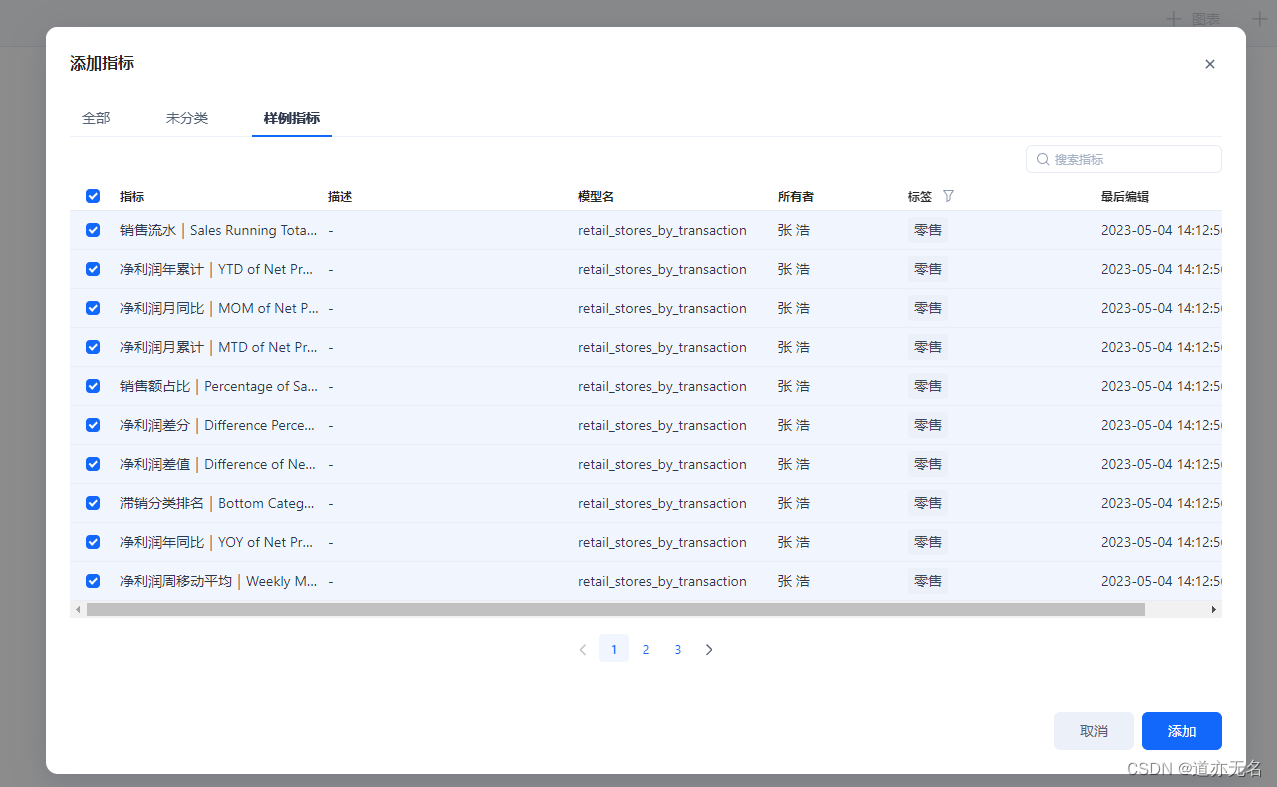The height and width of the screenshot is (787, 1277).
Task: Click the 模型名 column header
Action: pos(596,197)
